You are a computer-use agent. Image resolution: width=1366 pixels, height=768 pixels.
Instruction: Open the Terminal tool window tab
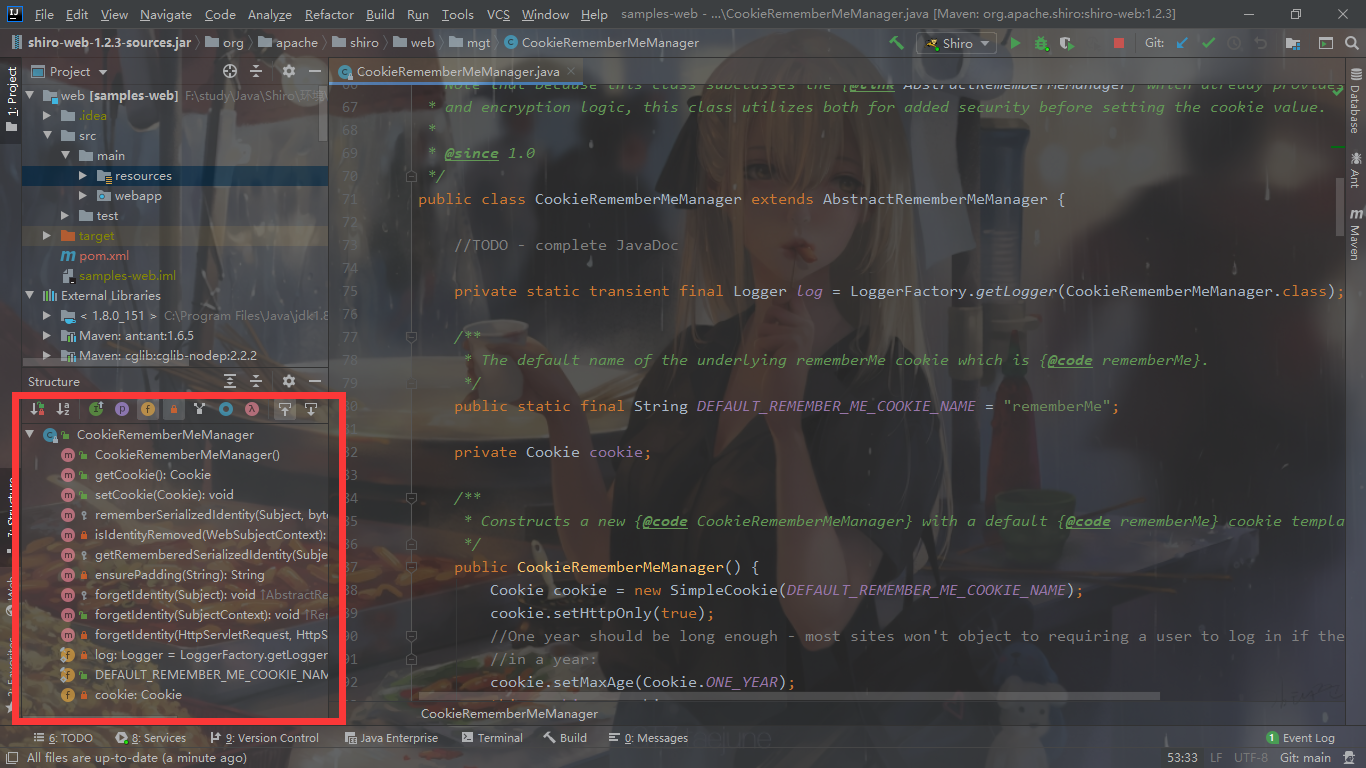coord(492,738)
